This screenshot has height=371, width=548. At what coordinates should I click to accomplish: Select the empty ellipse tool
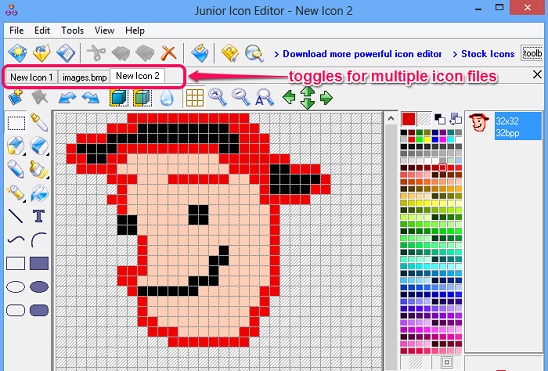click(x=16, y=287)
